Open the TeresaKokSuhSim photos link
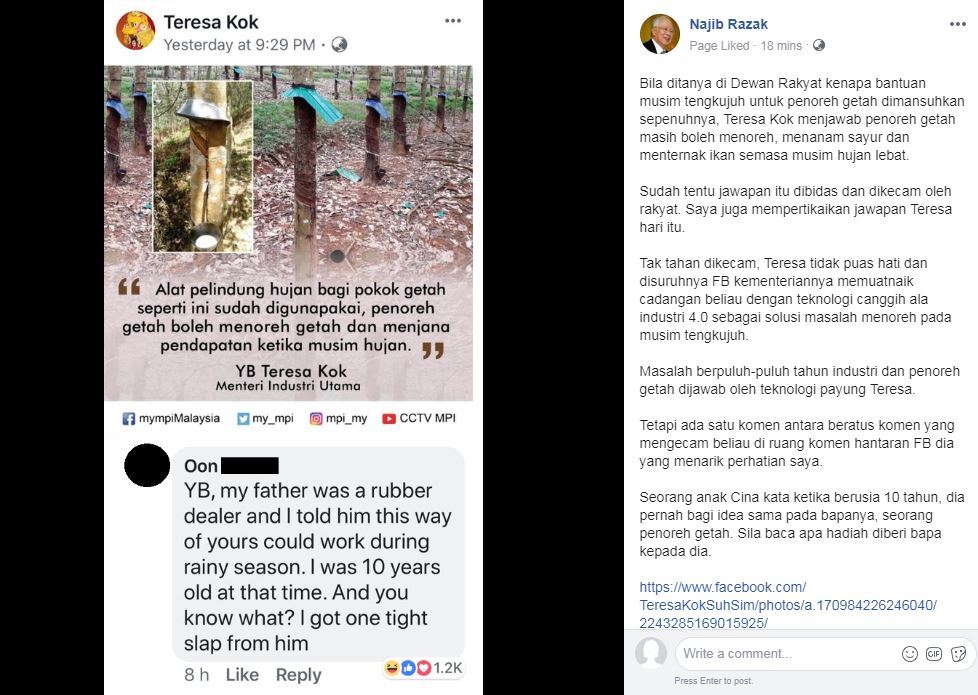978x695 pixels. coord(788,605)
